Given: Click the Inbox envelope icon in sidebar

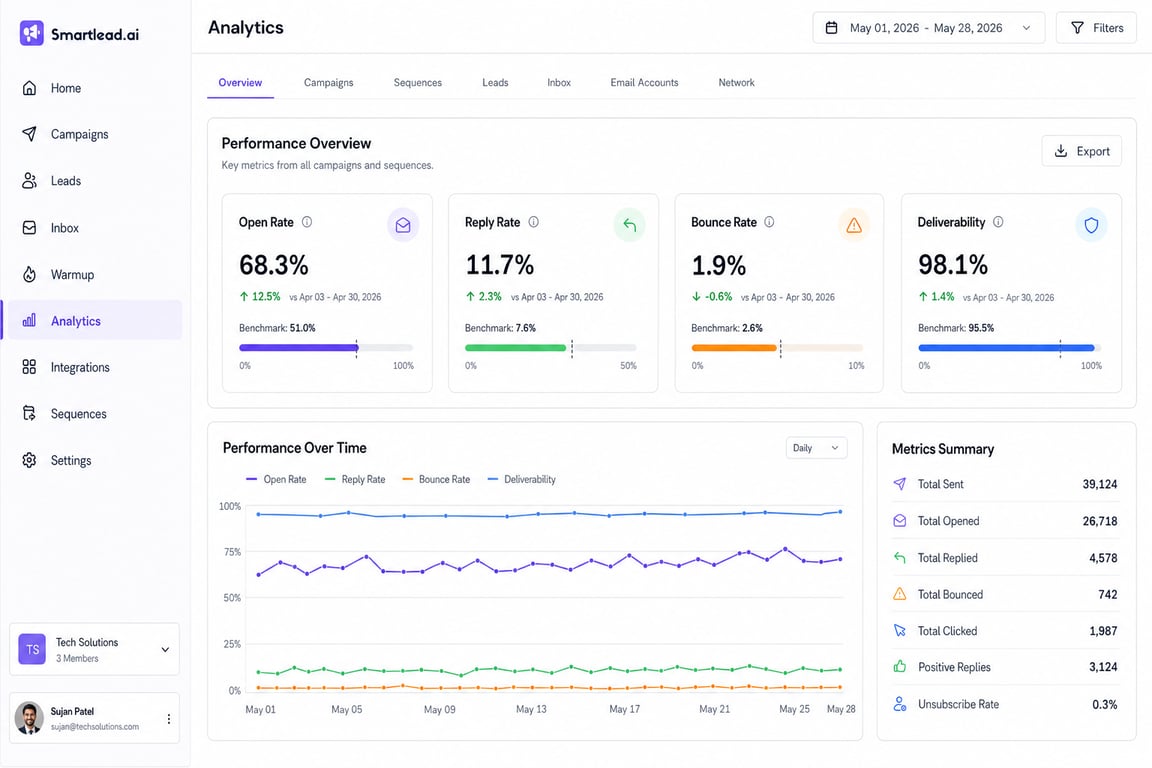Looking at the screenshot, I should tap(29, 228).
